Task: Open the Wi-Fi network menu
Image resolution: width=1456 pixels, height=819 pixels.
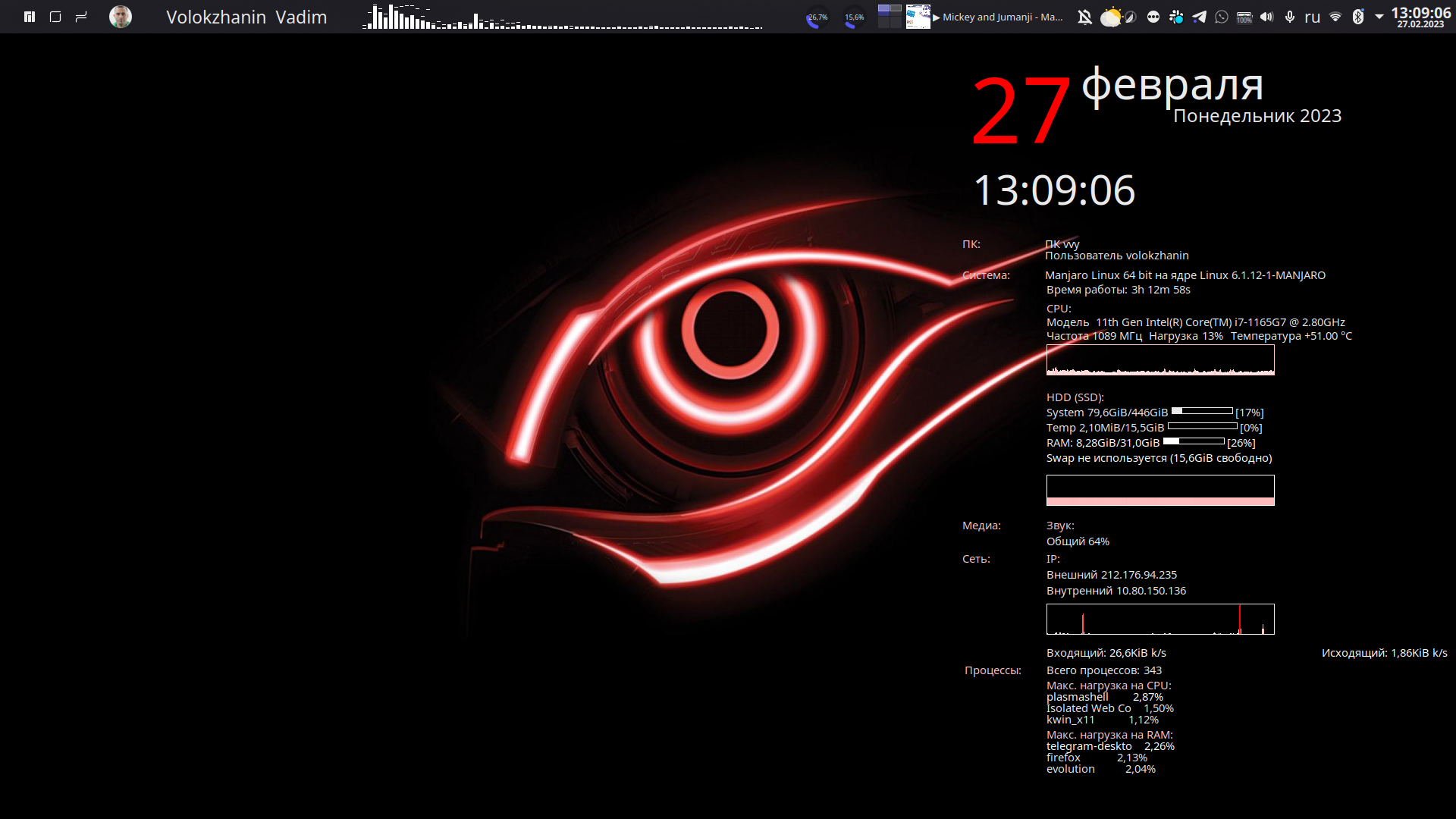Action: pos(1335,17)
